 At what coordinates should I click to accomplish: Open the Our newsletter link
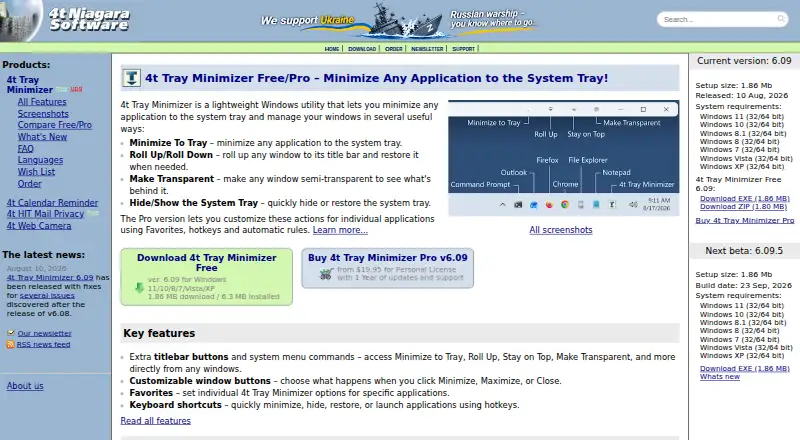tap(44, 333)
